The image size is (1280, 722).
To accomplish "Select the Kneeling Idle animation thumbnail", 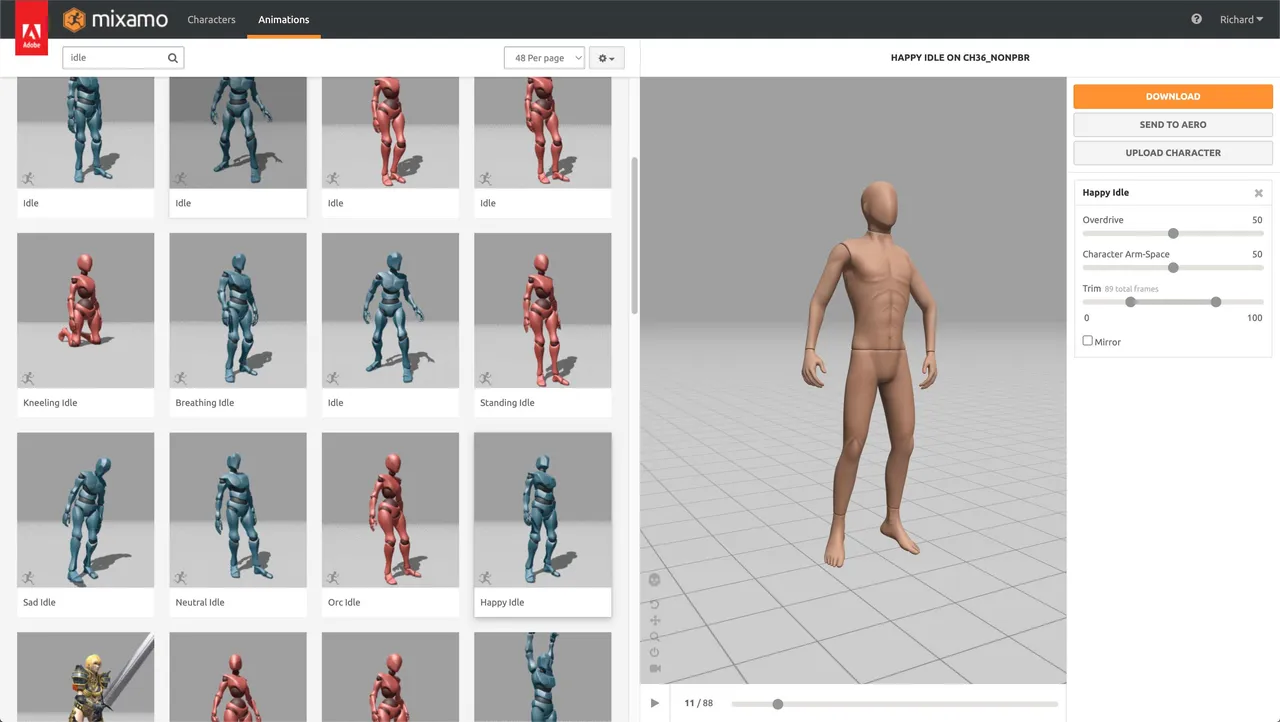I will [x=86, y=310].
